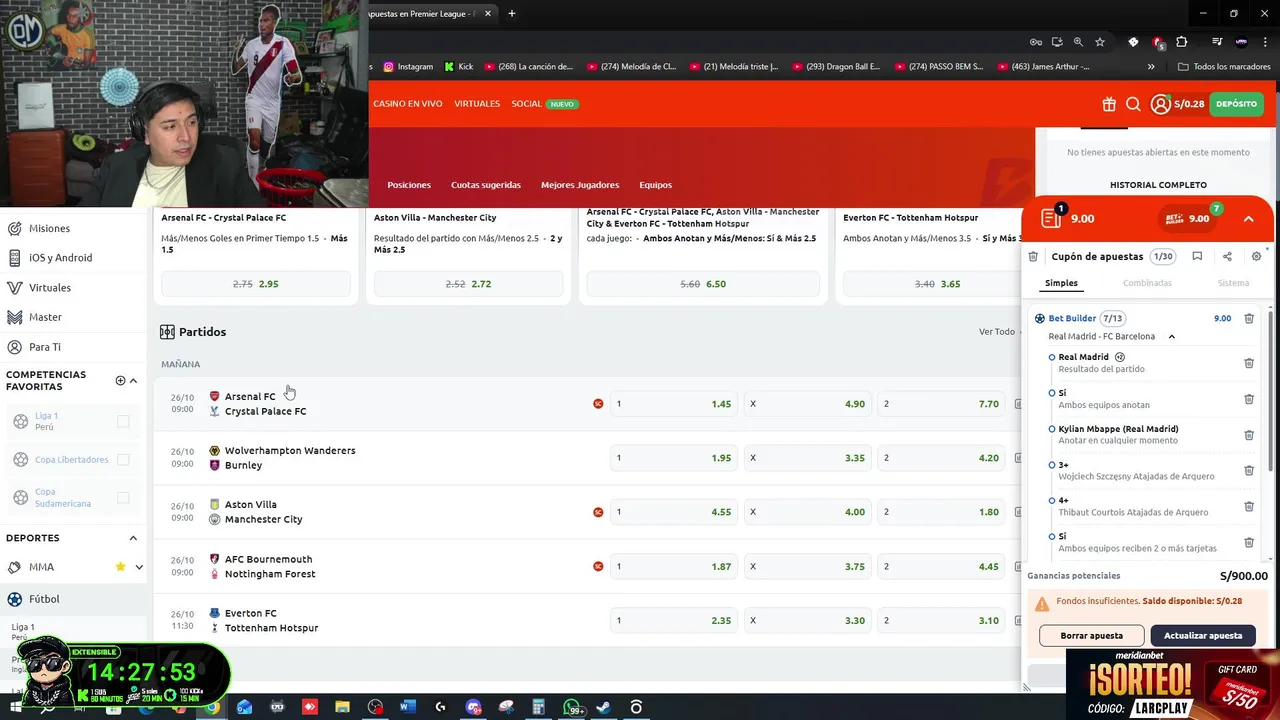Toggle MMA favorite star
Viewport: 1280px width, 720px height.
(120, 567)
